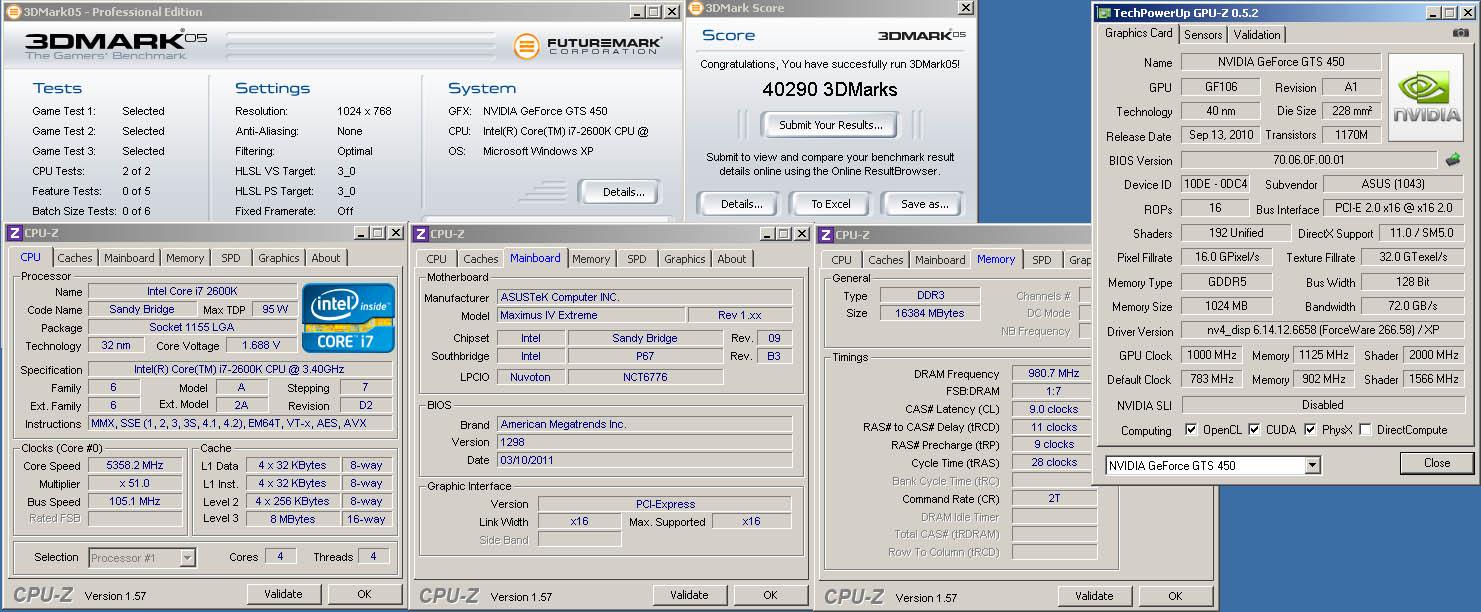Click Validate in the CPU-Z Memory window
The image size is (1481, 612).
click(1094, 596)
